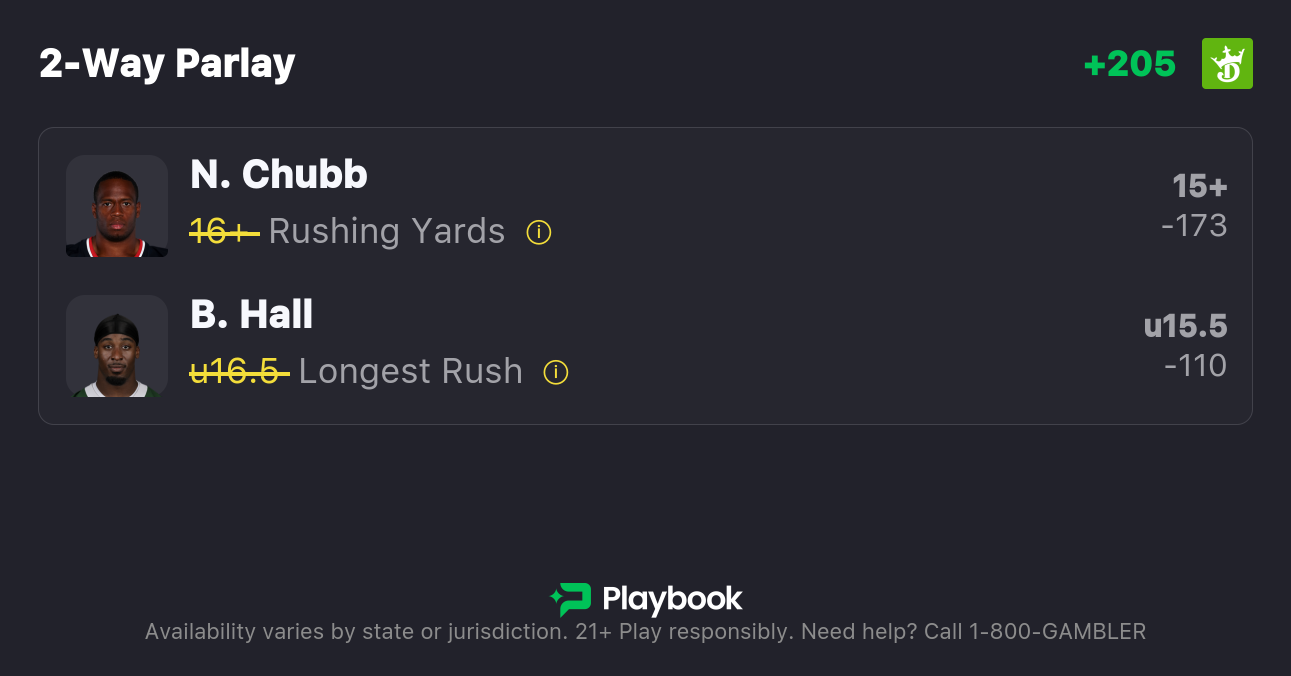Viewport: 1291px width, 676px height.
Task: Click the Rushing Yards market label
Action: point(387,232)
